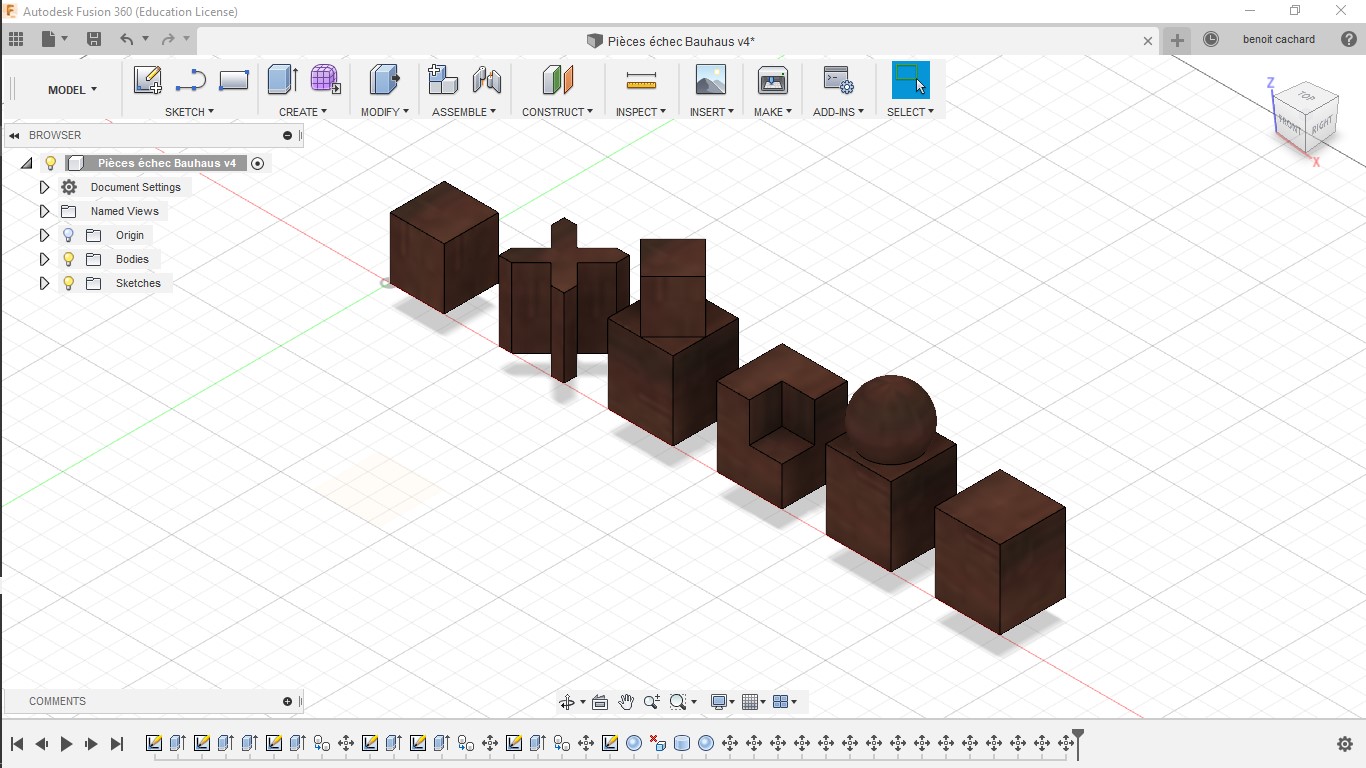The width and height of the screenshot is (1366, 768).
Task: Activate the root component radio button
Action: (x=257, y=163)
